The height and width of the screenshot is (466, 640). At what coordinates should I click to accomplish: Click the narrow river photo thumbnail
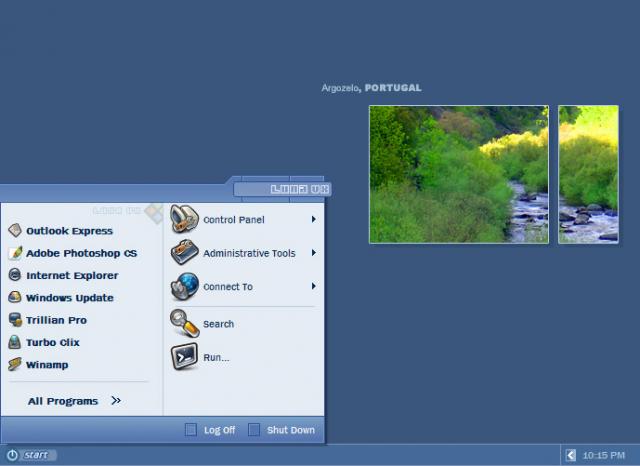click(x=588, y=174)
